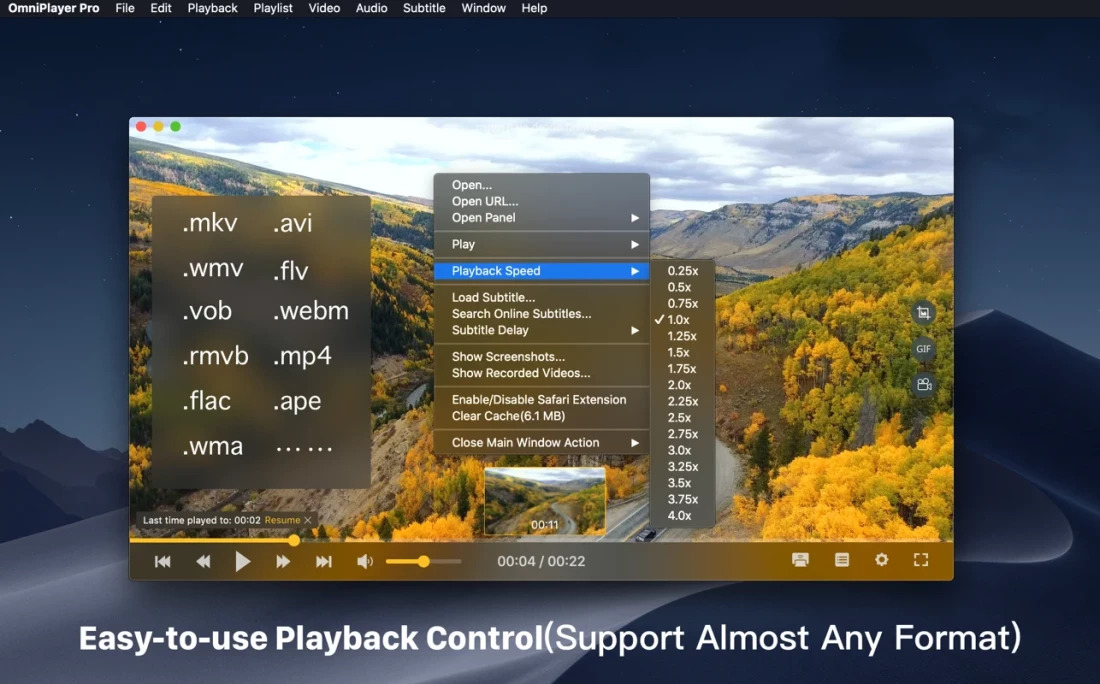The height and width of the screenshot is (684, 1100).
Task: Open the Subtitle menu
Action: tap(424, 8)
